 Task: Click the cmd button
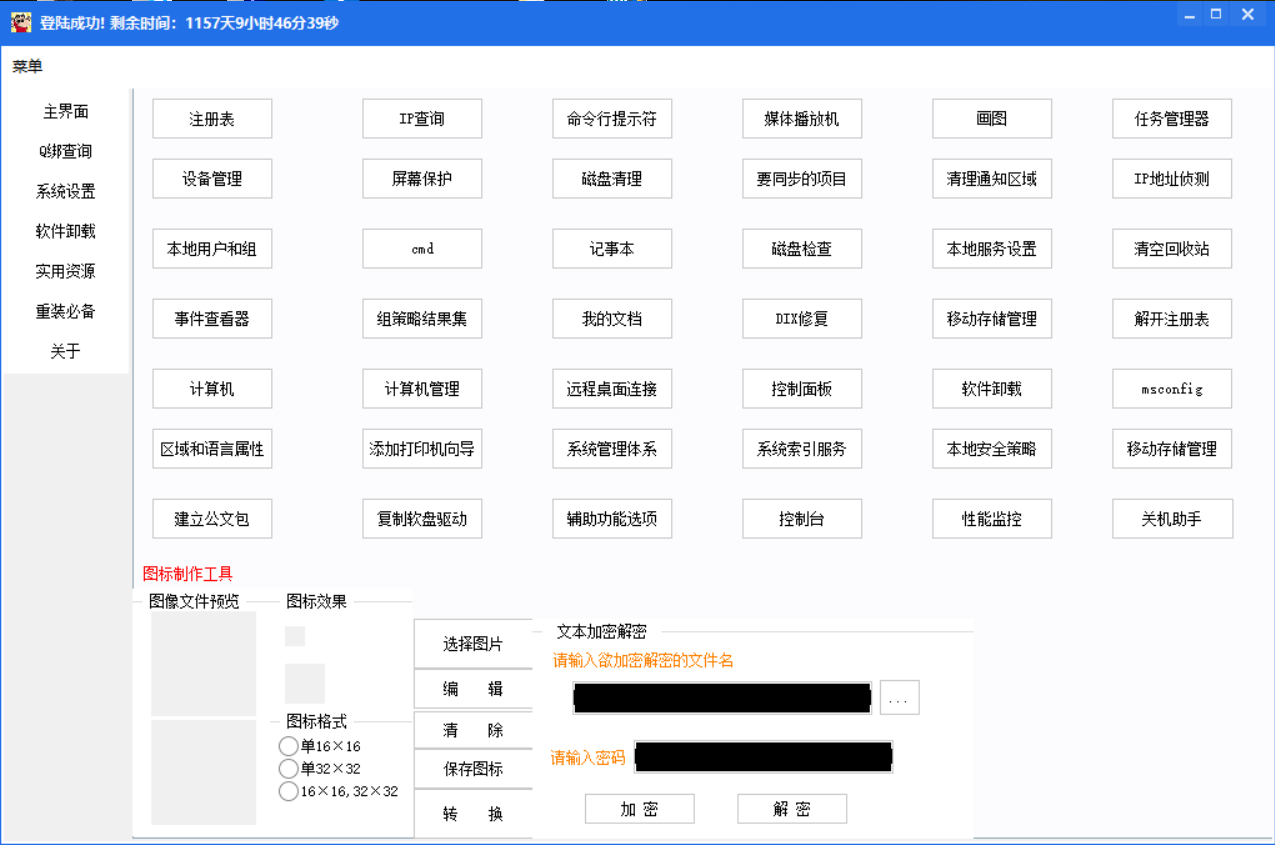[x=422, y=249]
